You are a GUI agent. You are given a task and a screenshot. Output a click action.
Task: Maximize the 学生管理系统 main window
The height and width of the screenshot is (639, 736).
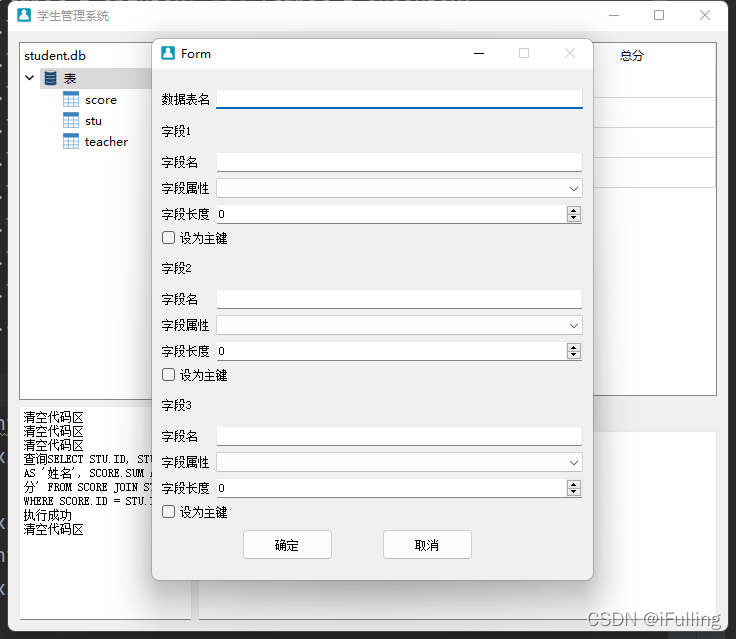click(659, 15)
